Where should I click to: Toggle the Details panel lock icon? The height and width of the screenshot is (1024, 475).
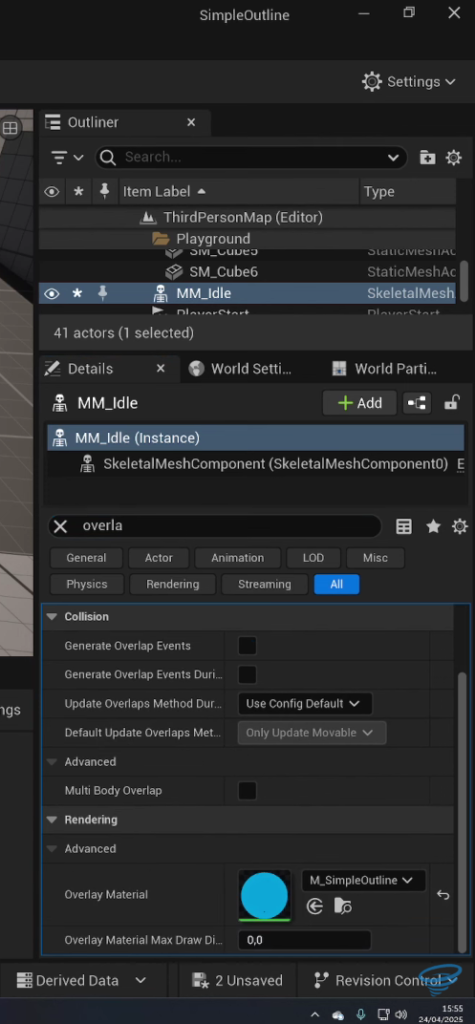451,402
